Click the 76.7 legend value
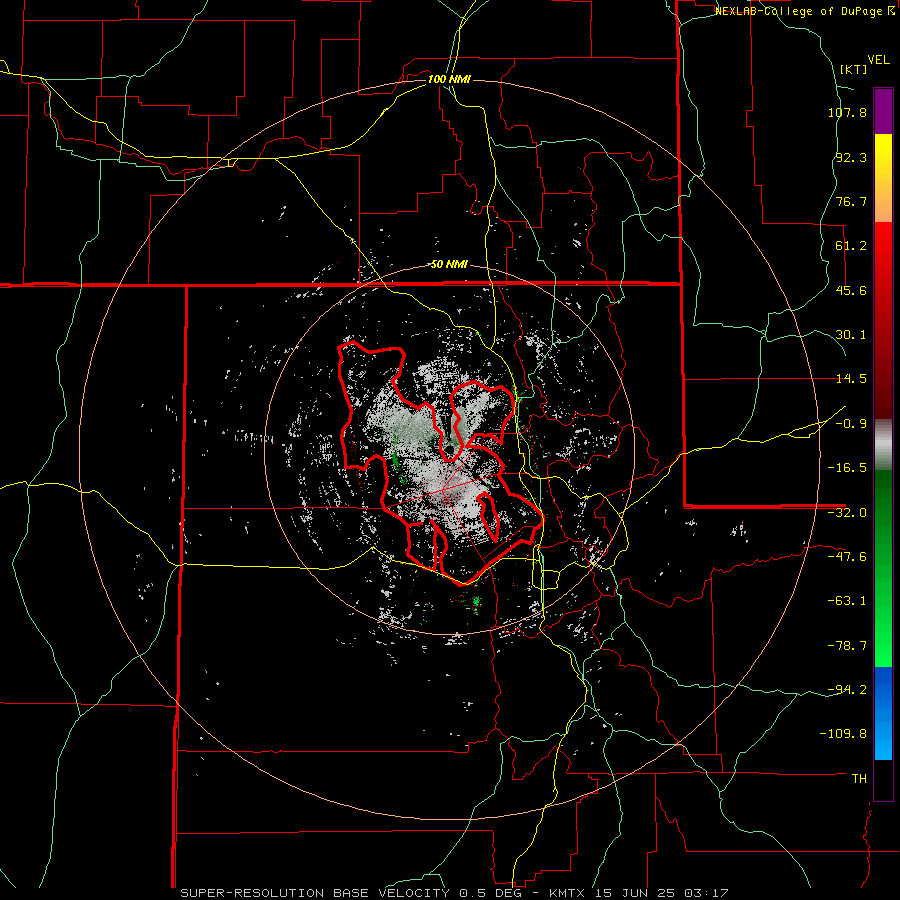Screen dimensions: 900x900 (x=851, y=201)
